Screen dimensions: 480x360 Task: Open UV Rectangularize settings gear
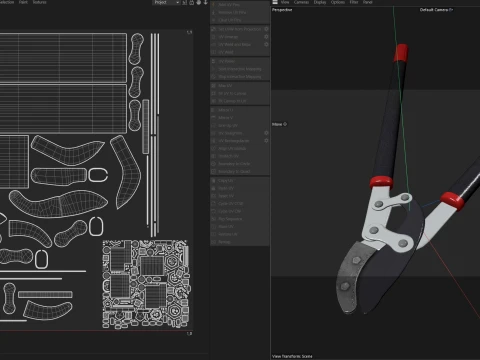[266, 141]
